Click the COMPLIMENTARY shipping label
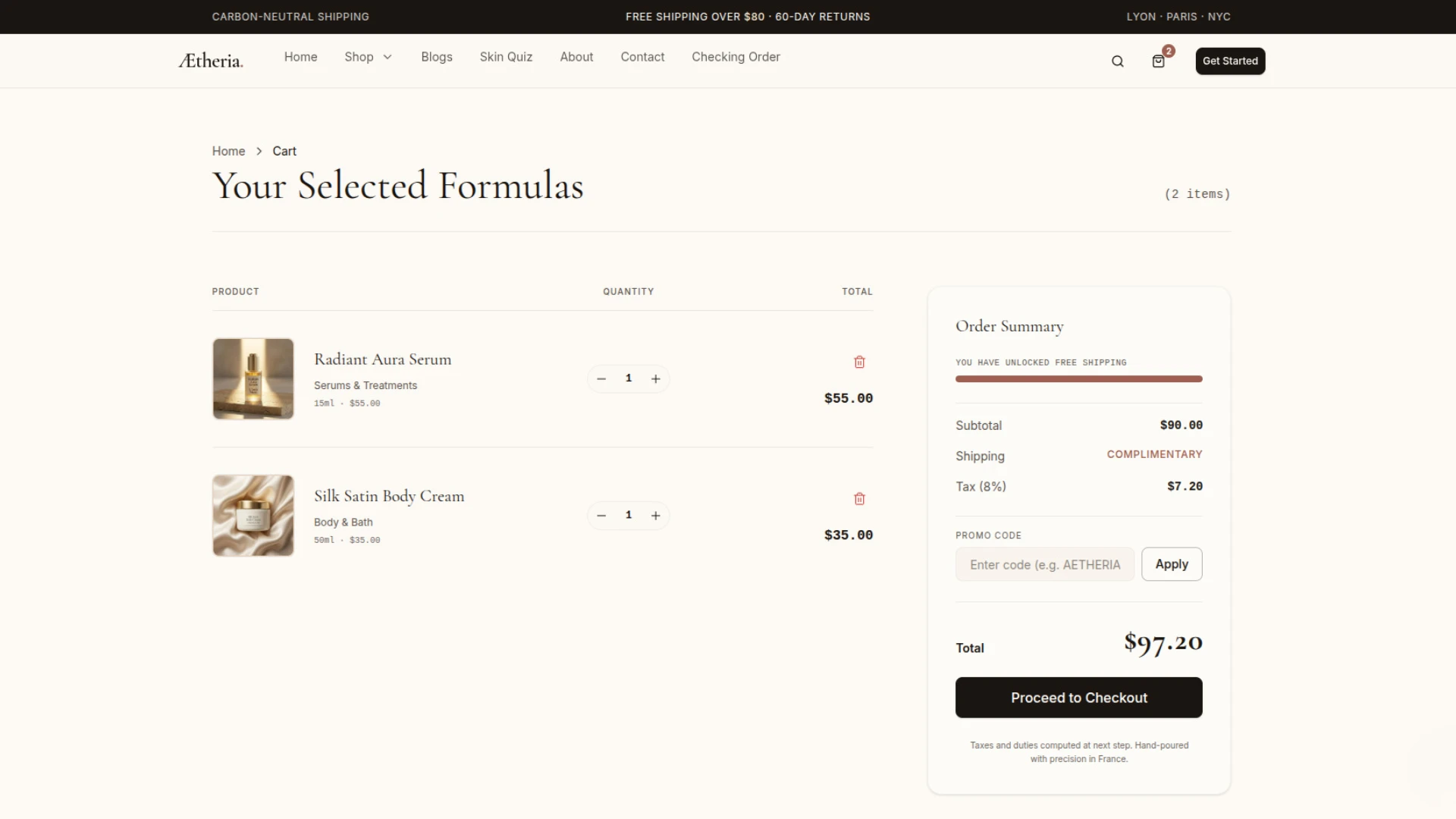 coord(1154,454)
